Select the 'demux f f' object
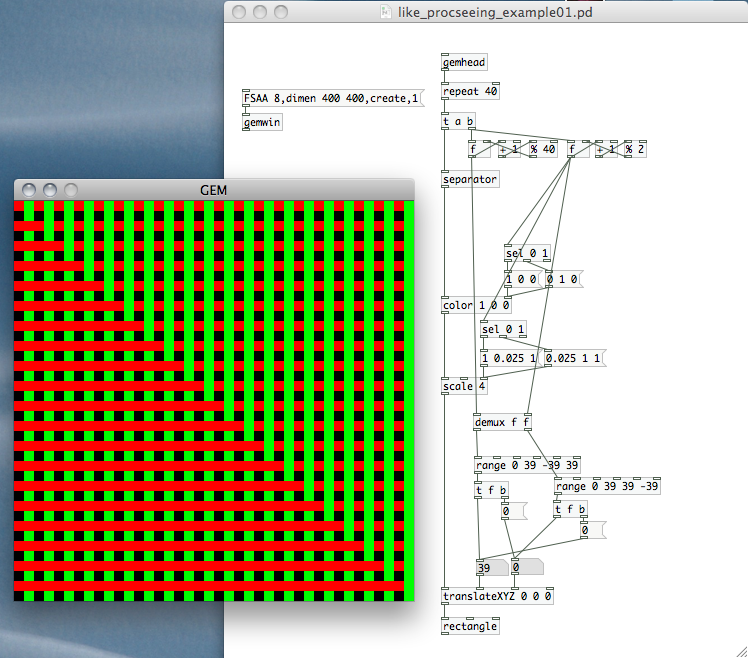This screenshot has height=658, width=748. (502, 422)
